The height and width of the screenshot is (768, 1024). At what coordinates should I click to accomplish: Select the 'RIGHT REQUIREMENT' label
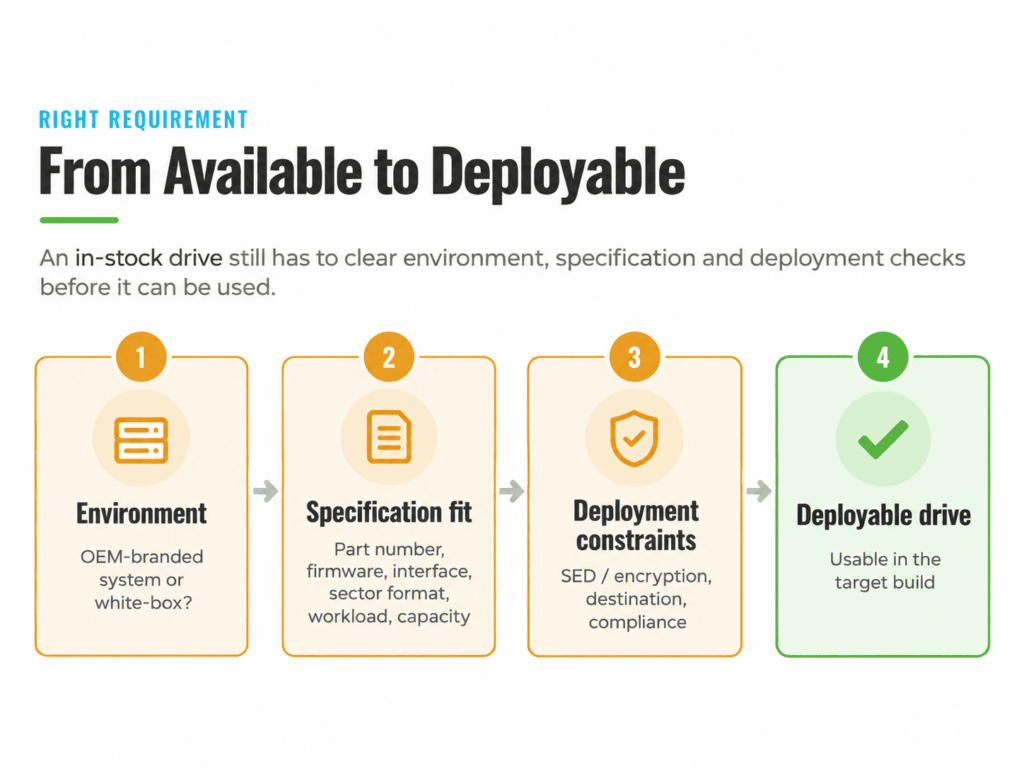(x=144, y=120)
